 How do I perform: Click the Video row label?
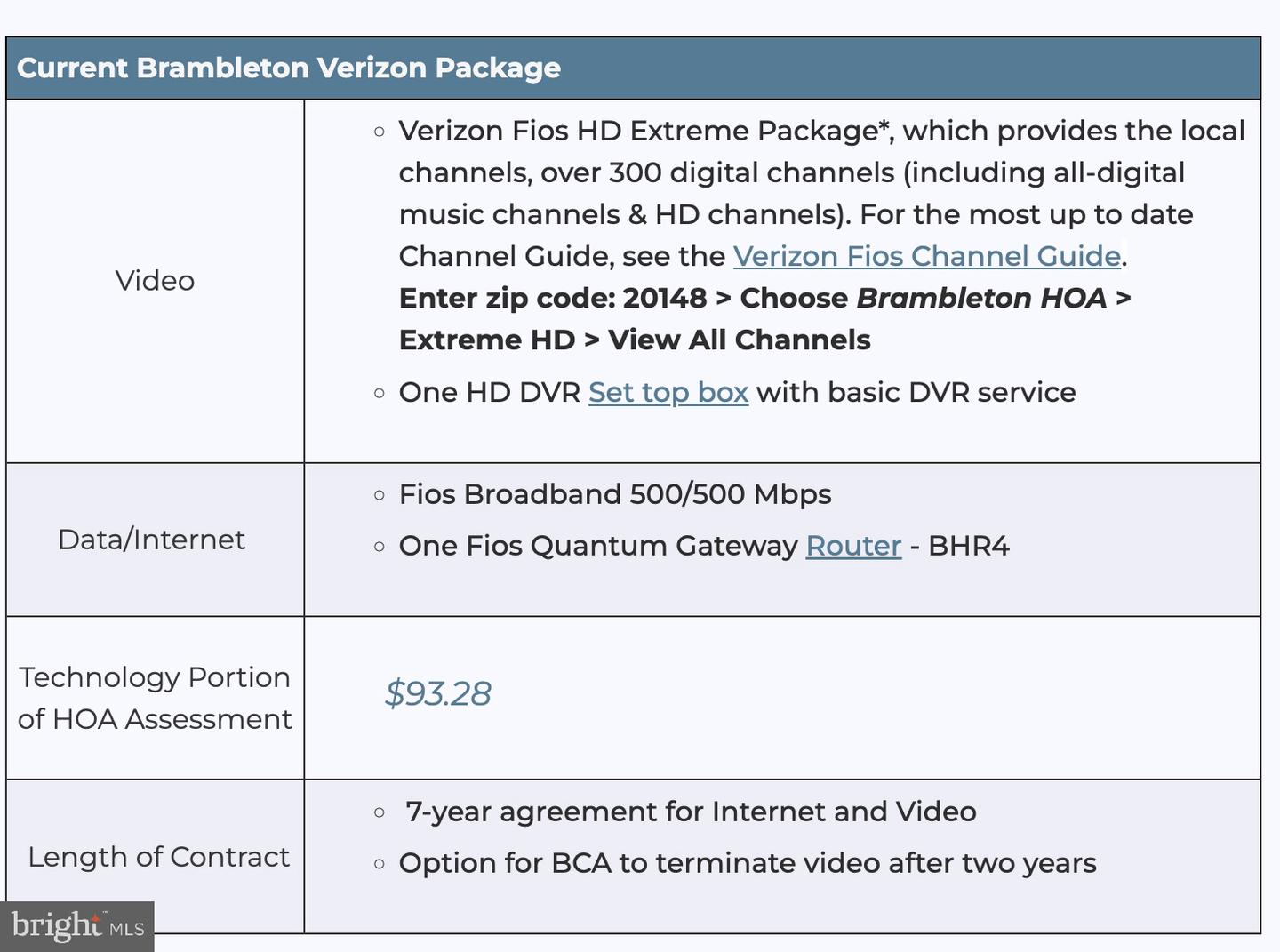tap(155, 281)
